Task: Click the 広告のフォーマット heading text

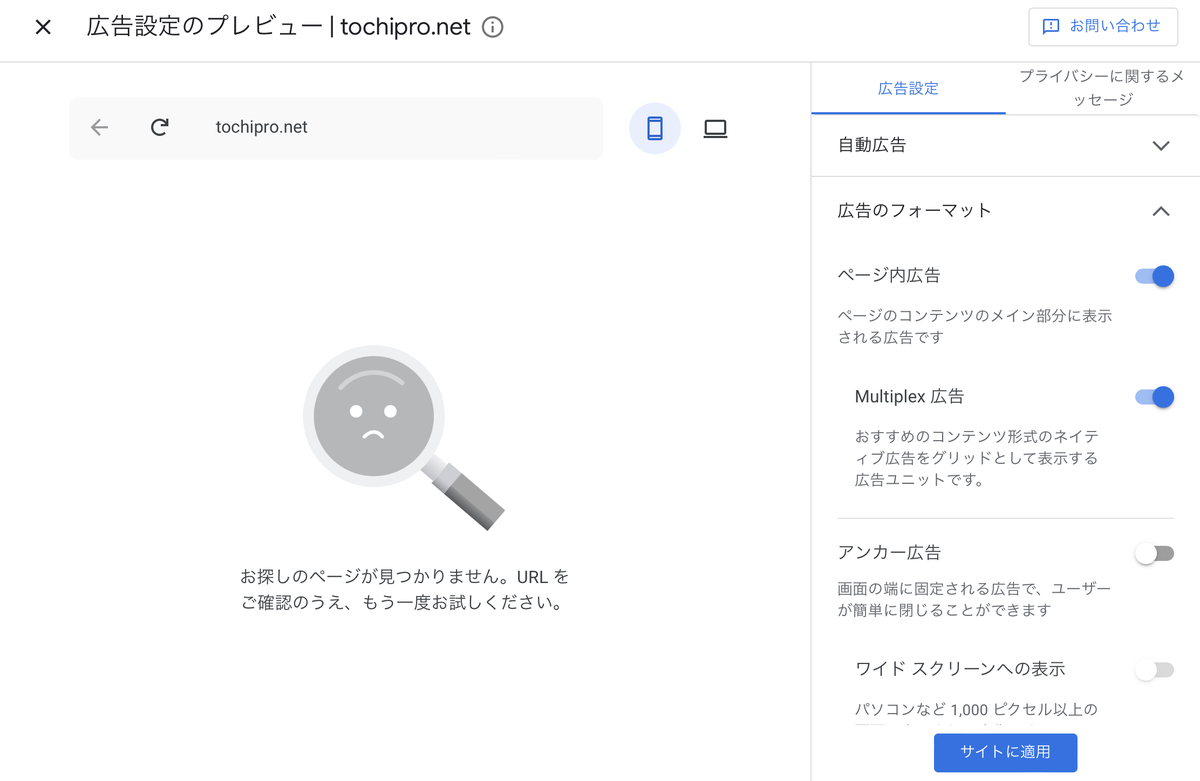Action: pos(914,210)
